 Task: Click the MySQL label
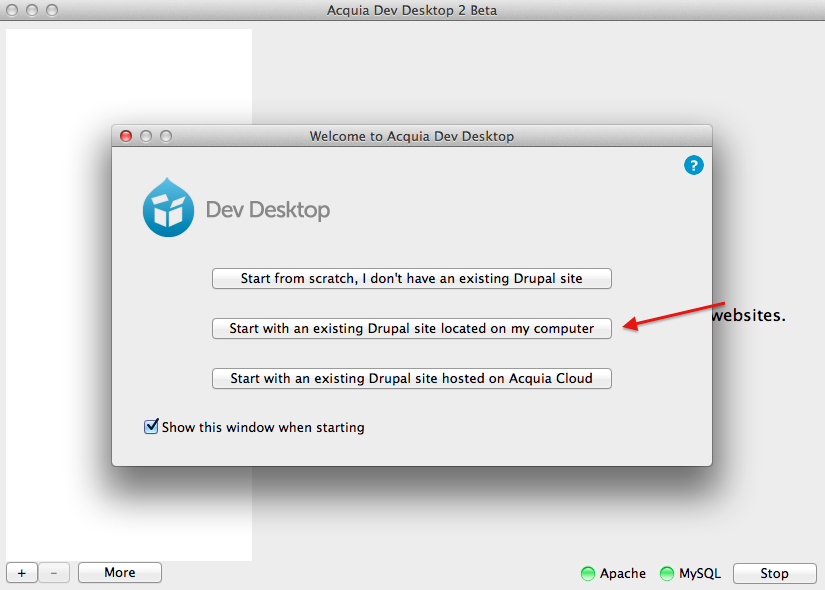(700, 573)
